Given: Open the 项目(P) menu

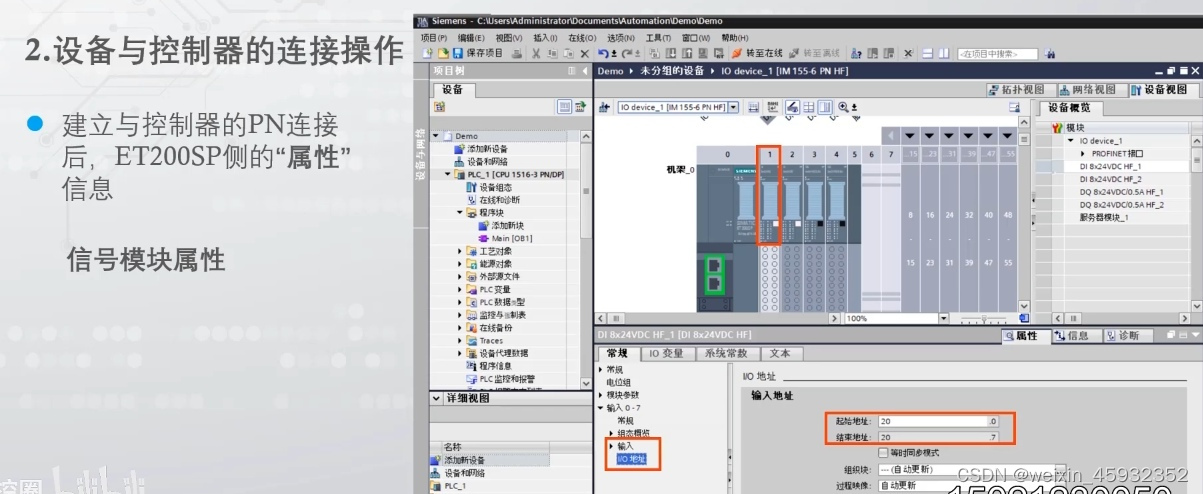Looking at the screenshot, I should 434,38.
